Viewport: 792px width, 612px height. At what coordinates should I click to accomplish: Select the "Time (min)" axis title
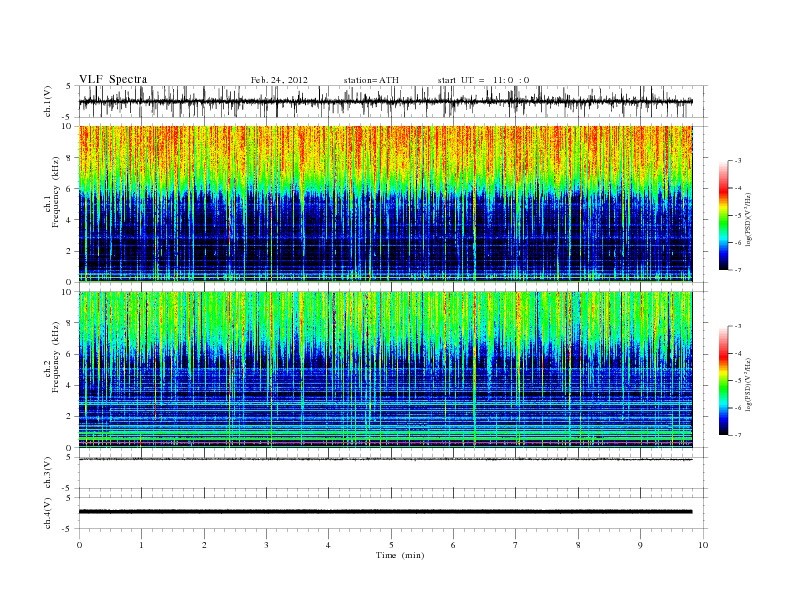click(x=400, y=555)
